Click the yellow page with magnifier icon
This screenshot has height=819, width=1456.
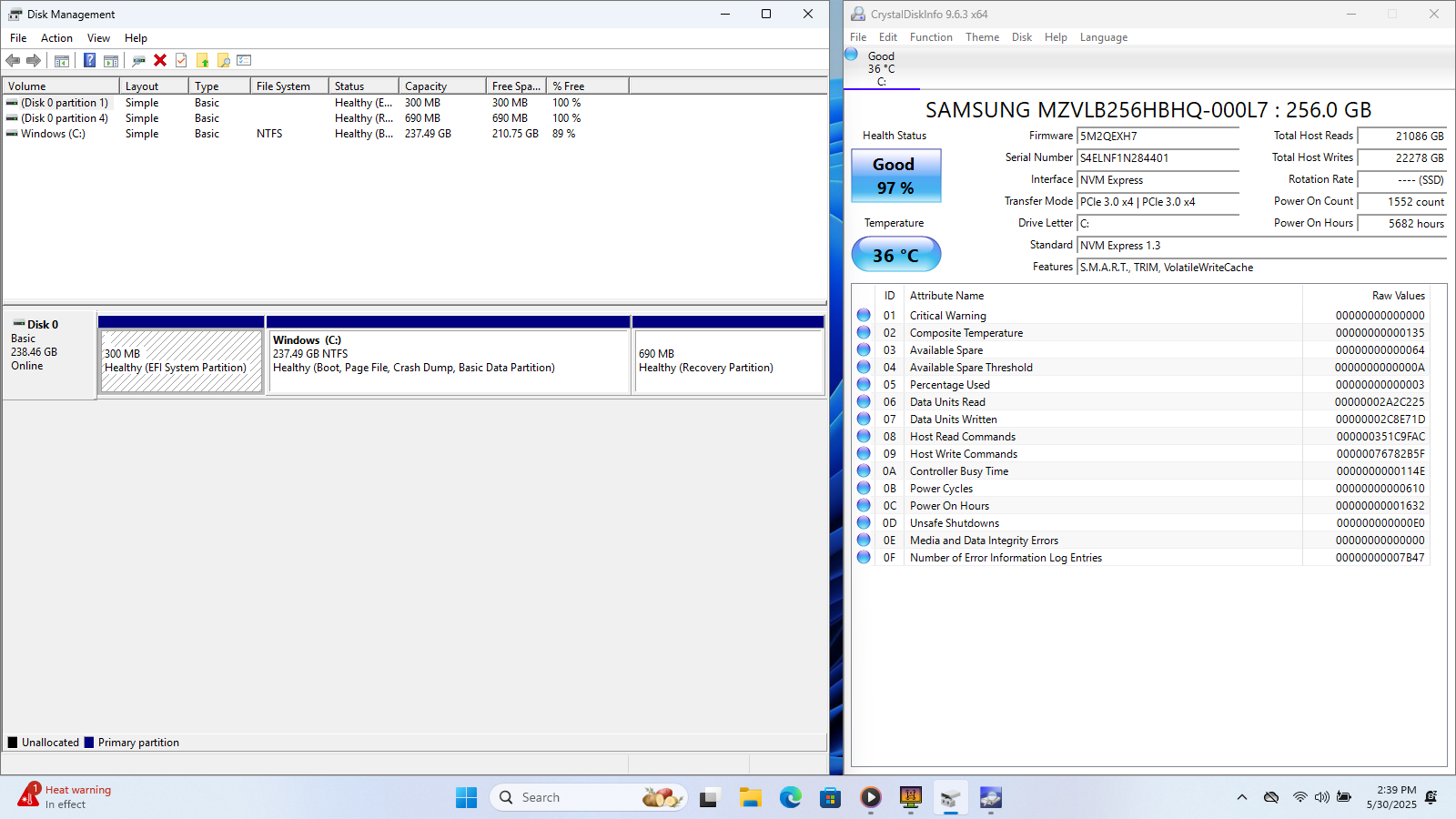pyautogui.click(x=223, y=60)
